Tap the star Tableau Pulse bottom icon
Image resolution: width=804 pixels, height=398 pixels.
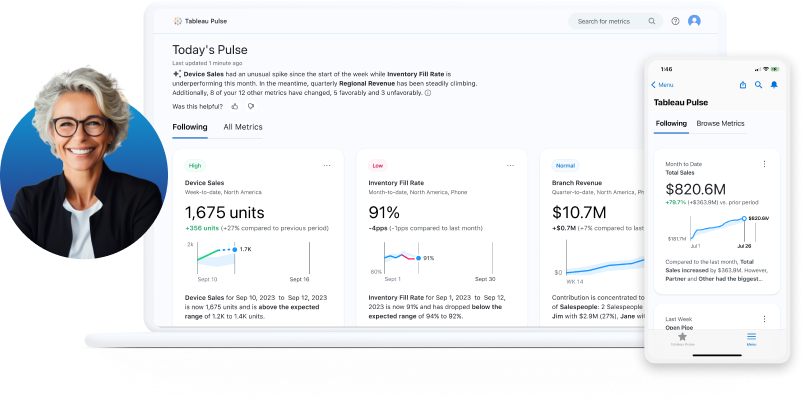[682, 337]
